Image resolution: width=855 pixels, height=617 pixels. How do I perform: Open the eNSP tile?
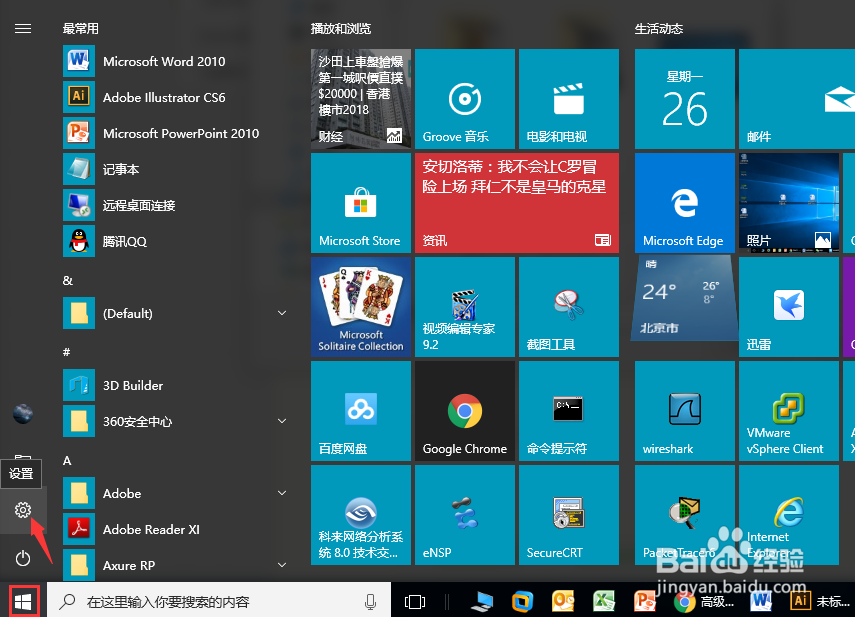click(x=465, y=515)
